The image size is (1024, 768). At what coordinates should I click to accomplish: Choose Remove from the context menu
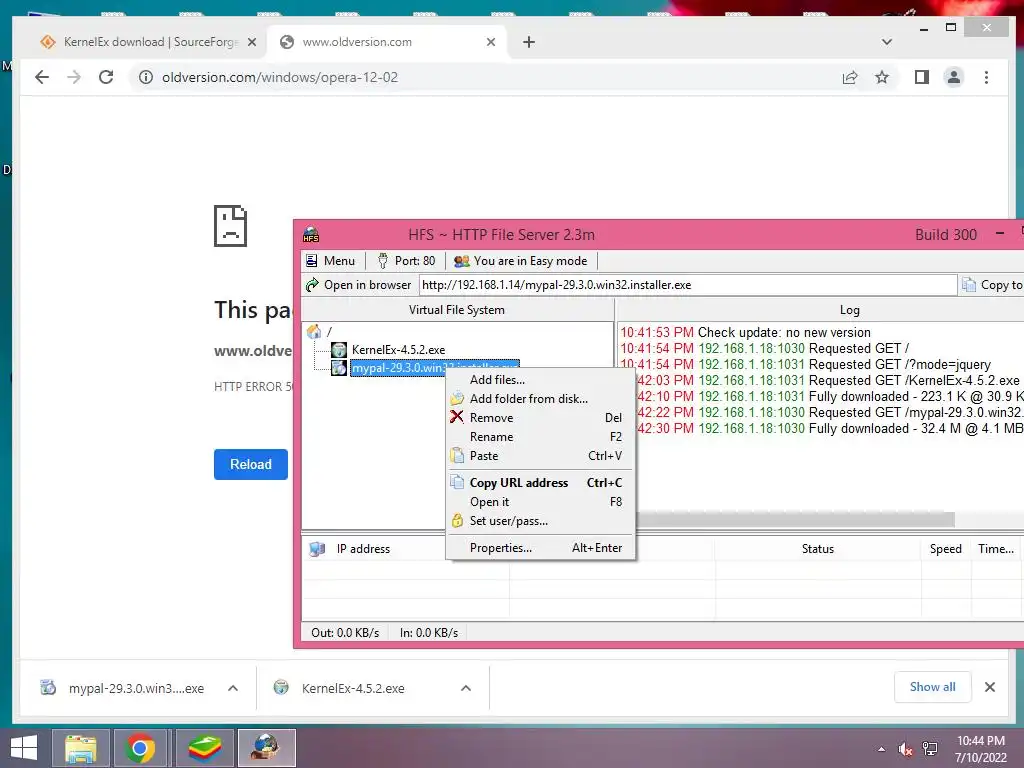pyautogui.click(x=539, y=417)
